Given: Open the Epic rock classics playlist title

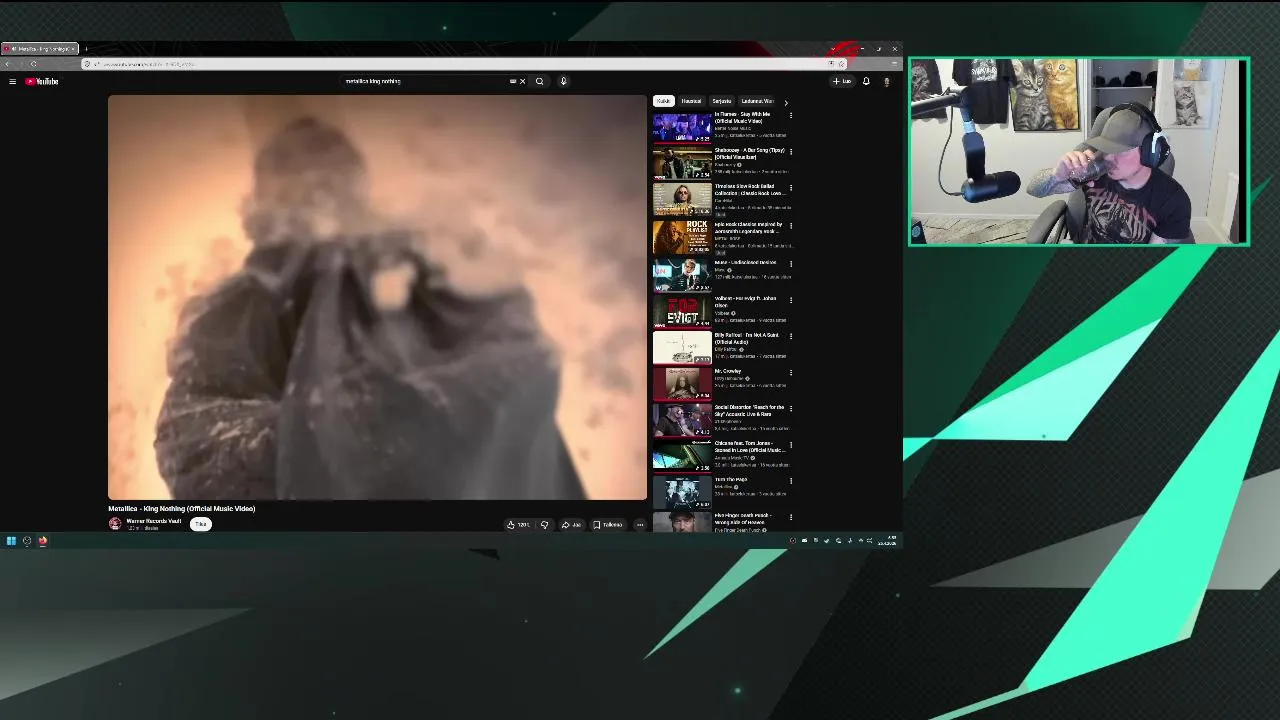Looking at the screenshot, I should pyautogui.click(x=748, y=228).
